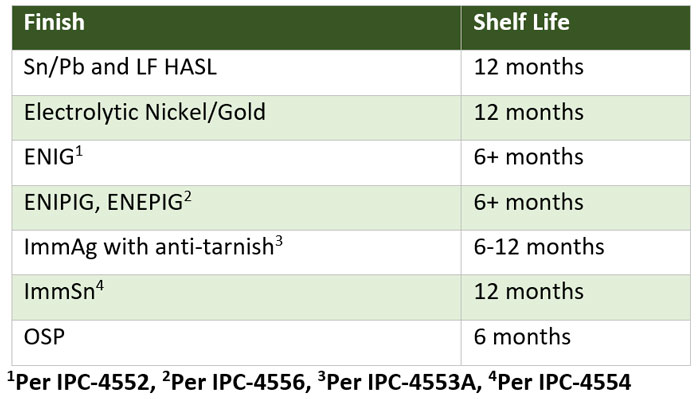Screen dimensions: 700x399
Task: Select 12 months value in ImmSn row
Action: pos(575,297)
